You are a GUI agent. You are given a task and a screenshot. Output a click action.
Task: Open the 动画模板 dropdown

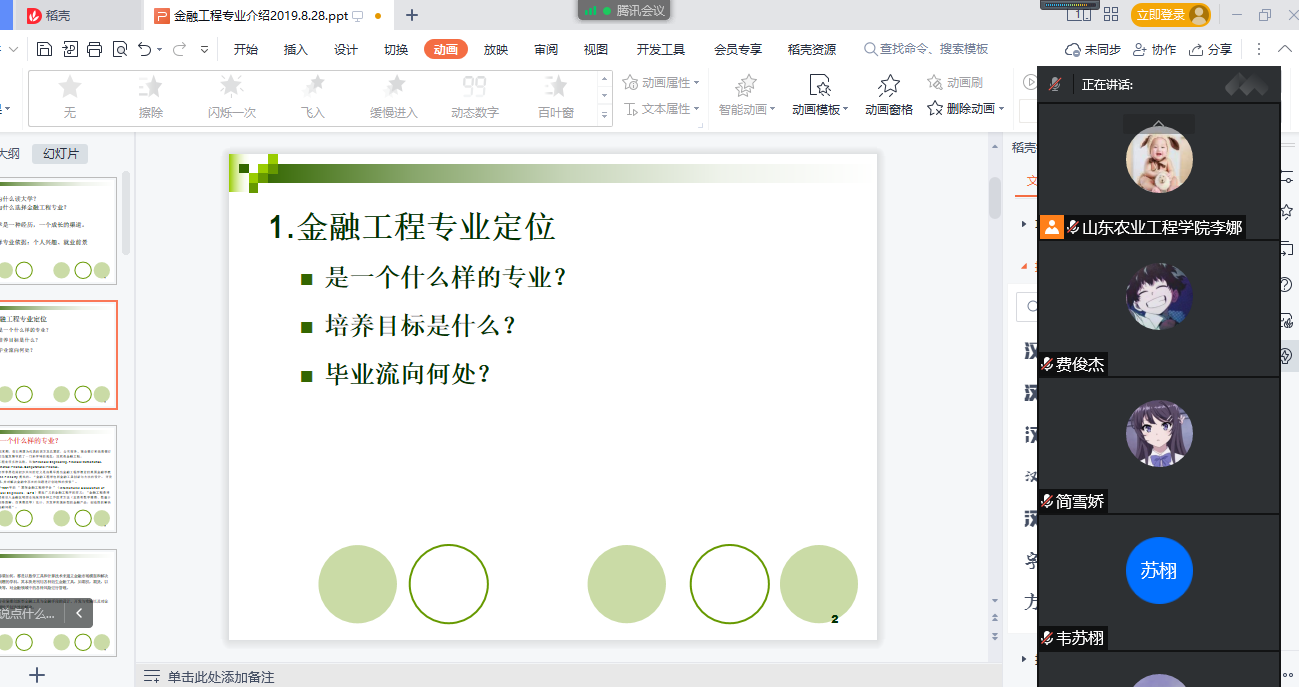[820, 94]
